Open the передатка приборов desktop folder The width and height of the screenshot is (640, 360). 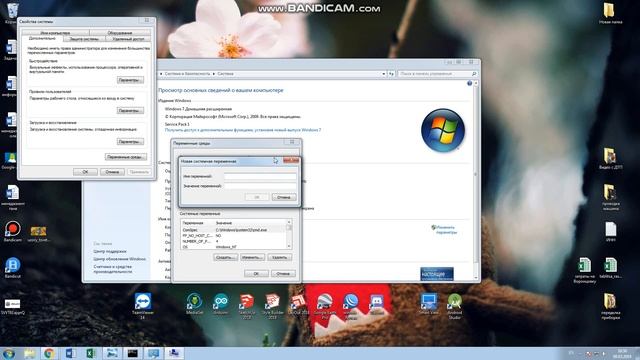point(610,306)
